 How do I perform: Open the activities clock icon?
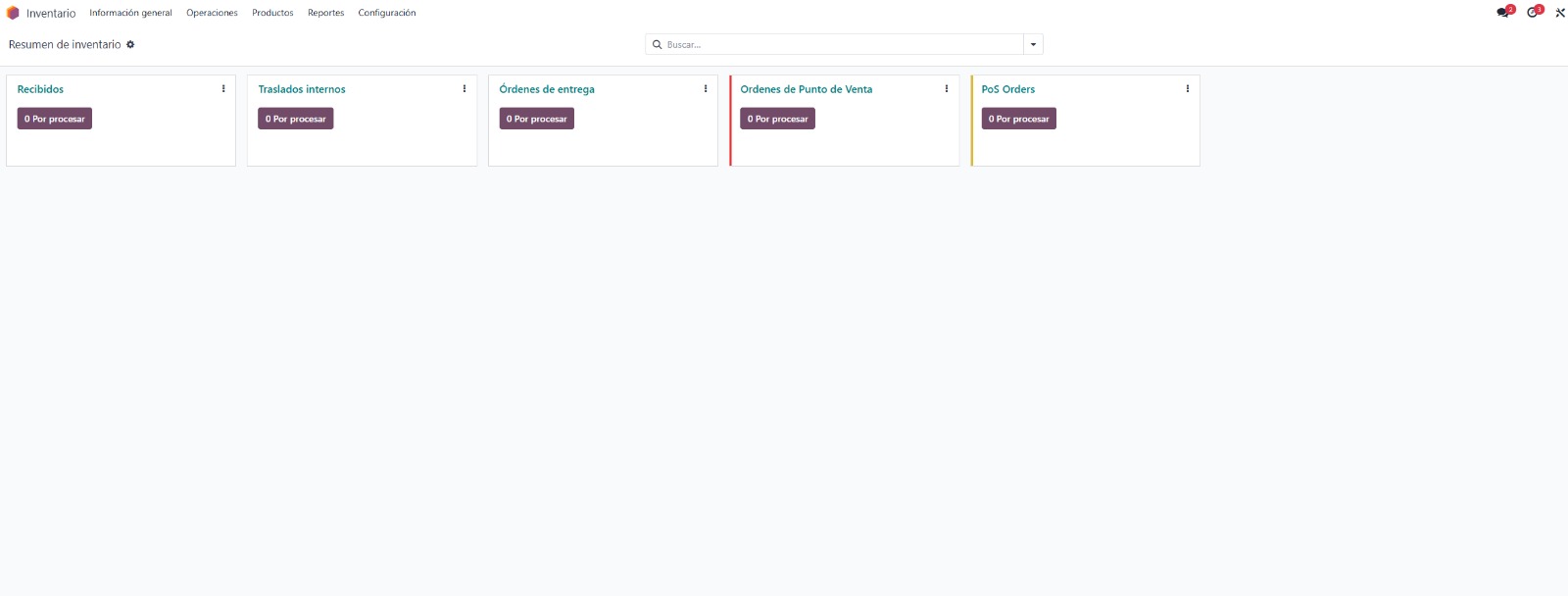[x=1533, y=13]
